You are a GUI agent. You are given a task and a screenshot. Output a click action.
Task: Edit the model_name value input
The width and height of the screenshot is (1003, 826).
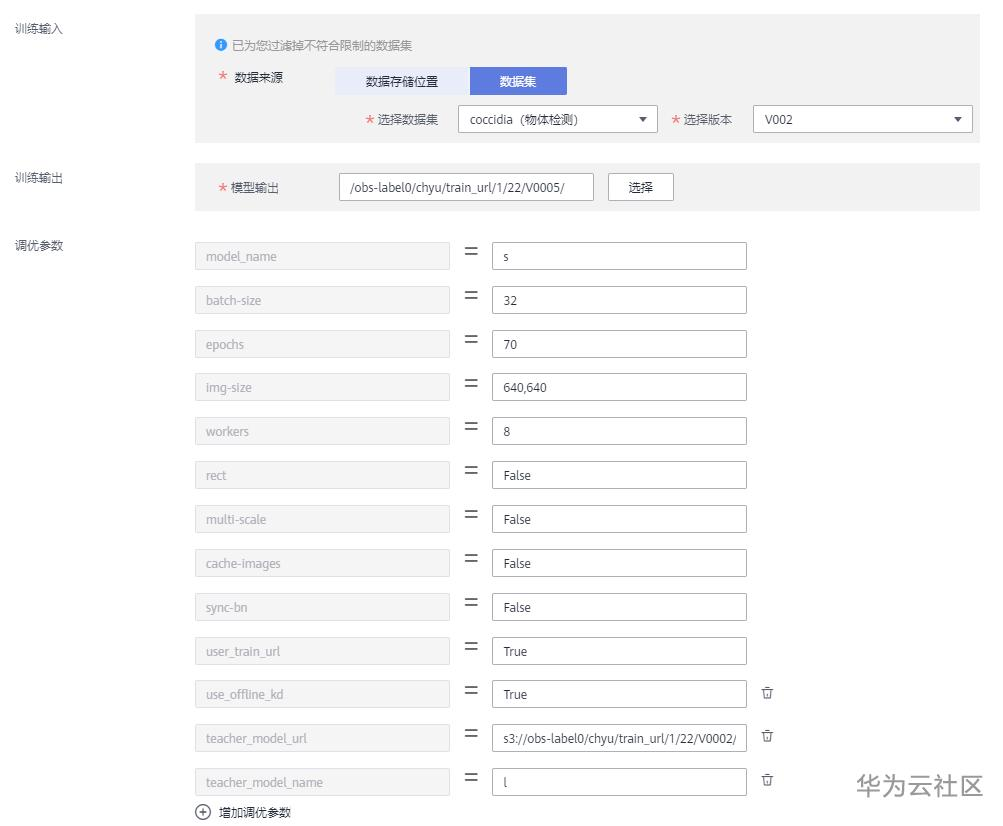point(619,256)
